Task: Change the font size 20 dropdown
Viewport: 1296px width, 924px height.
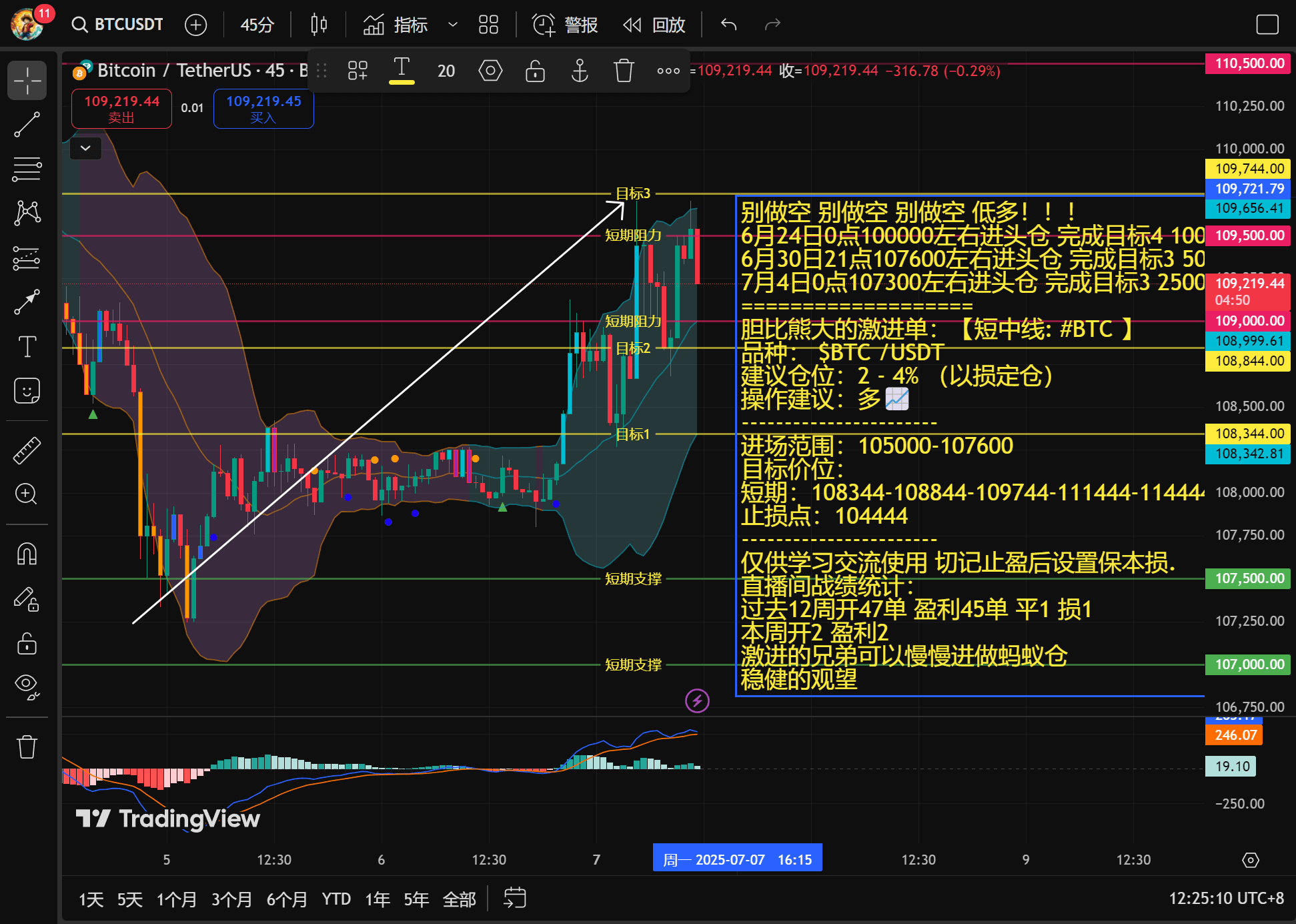Action: (x=446, y=71)
